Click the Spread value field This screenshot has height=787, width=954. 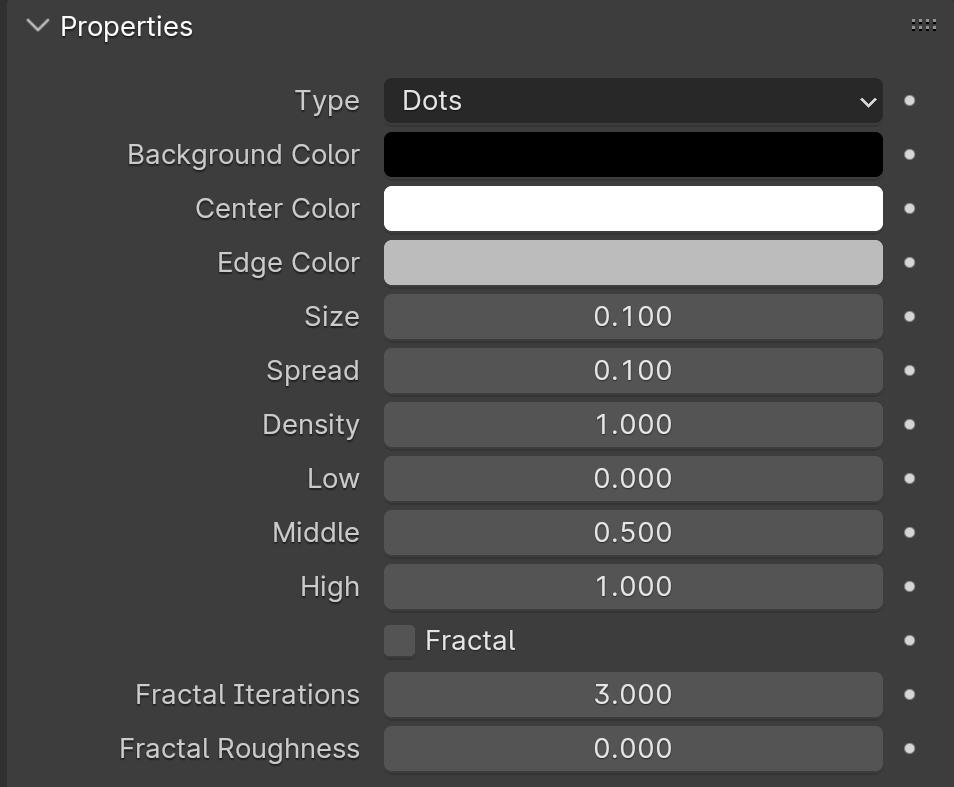(633, 370)
